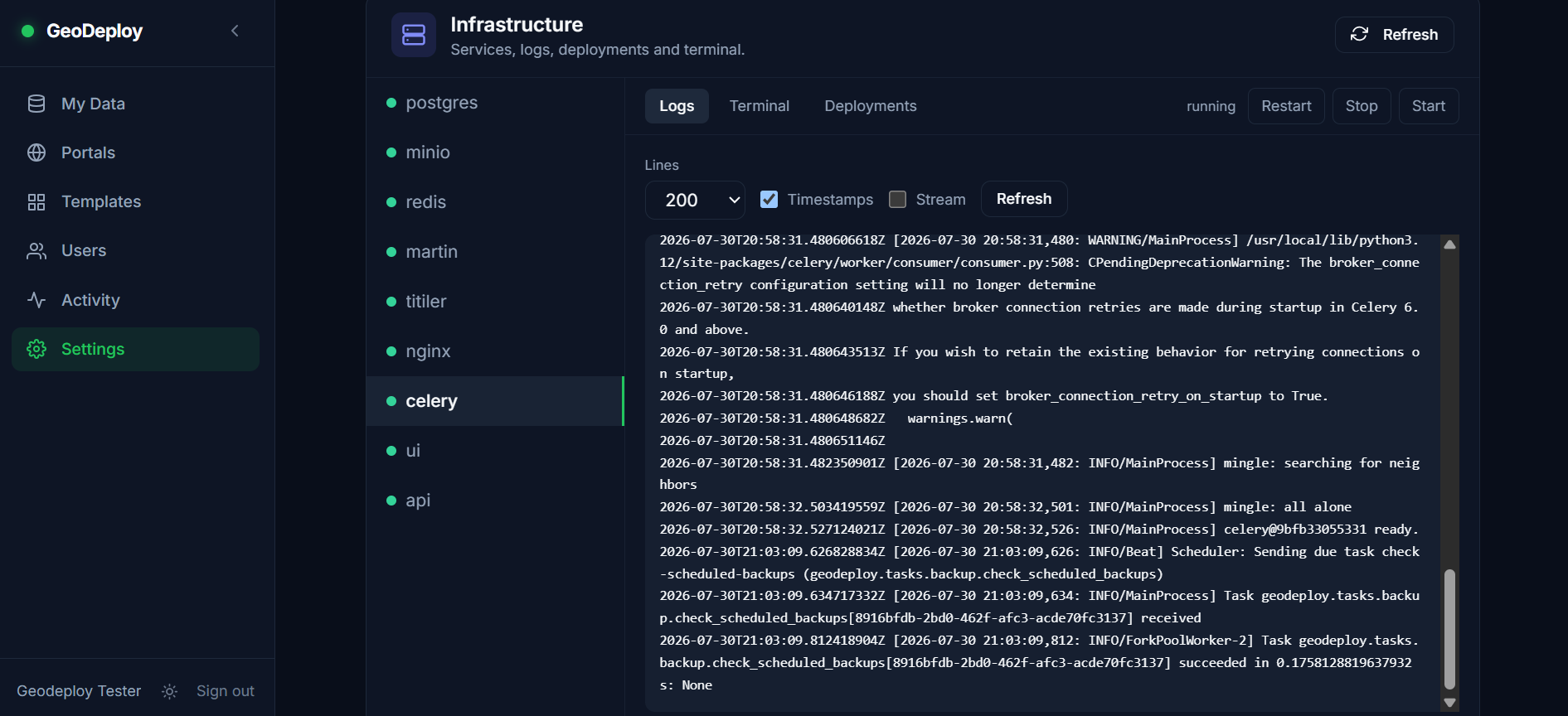
Task: Click the green GeoDeploy logo dot
Action: pos(27,31)
